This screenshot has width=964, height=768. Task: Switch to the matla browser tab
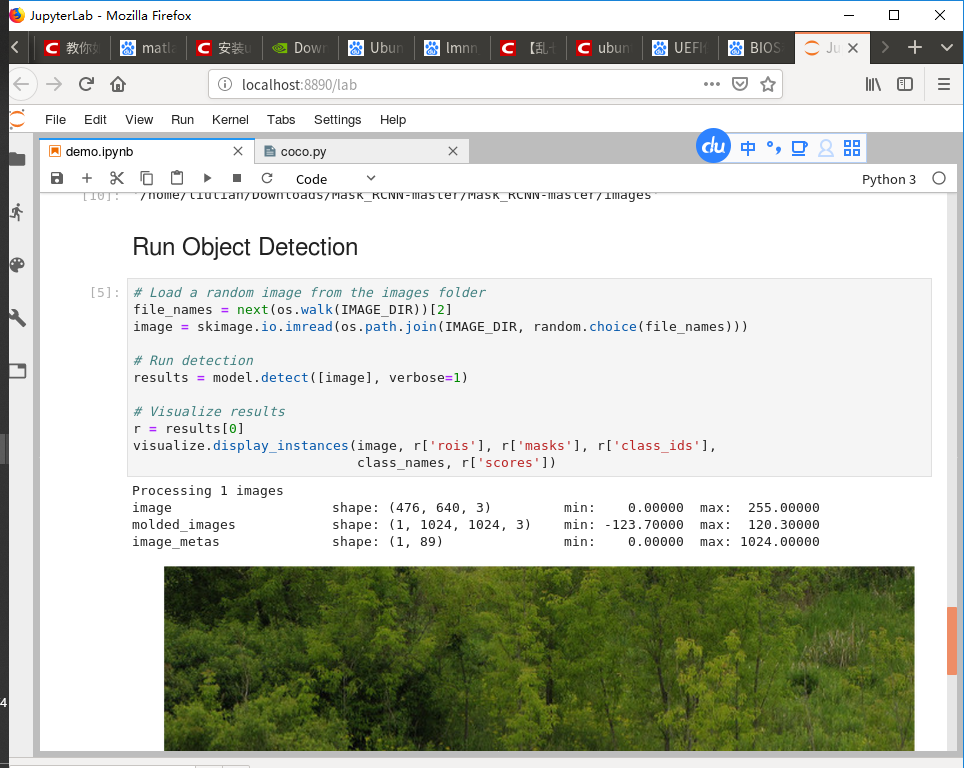click(148, 48)
